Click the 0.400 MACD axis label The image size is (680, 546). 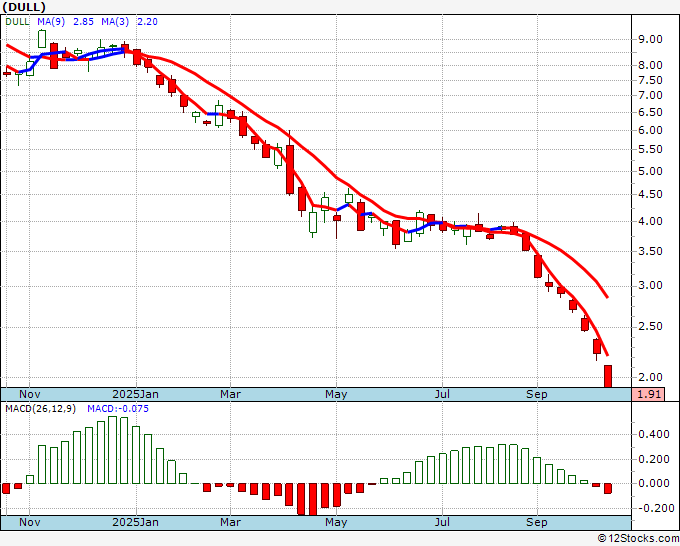tap(653, 435)
